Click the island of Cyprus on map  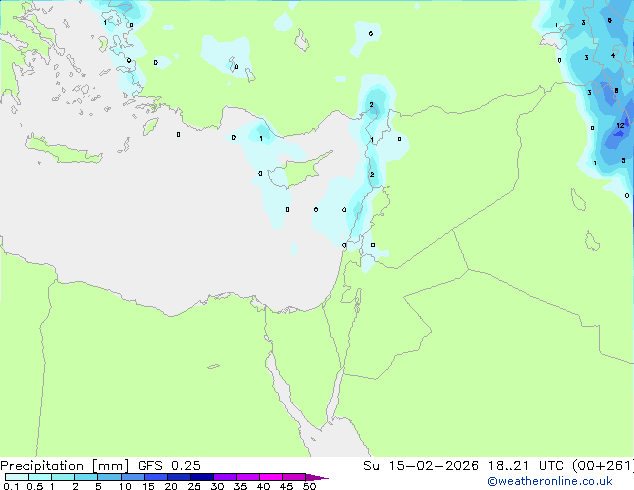point(301,171)
